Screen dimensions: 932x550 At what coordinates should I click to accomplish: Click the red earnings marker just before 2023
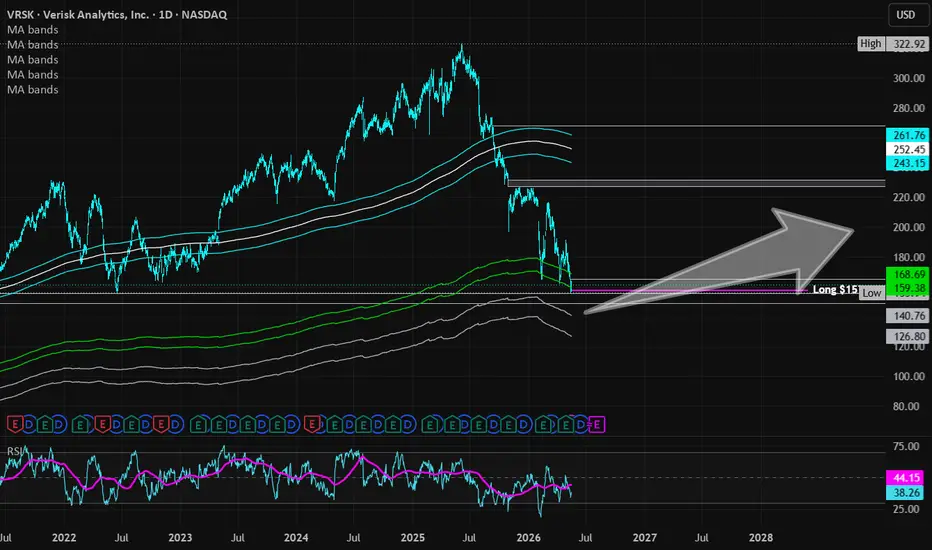pos(161,425)
